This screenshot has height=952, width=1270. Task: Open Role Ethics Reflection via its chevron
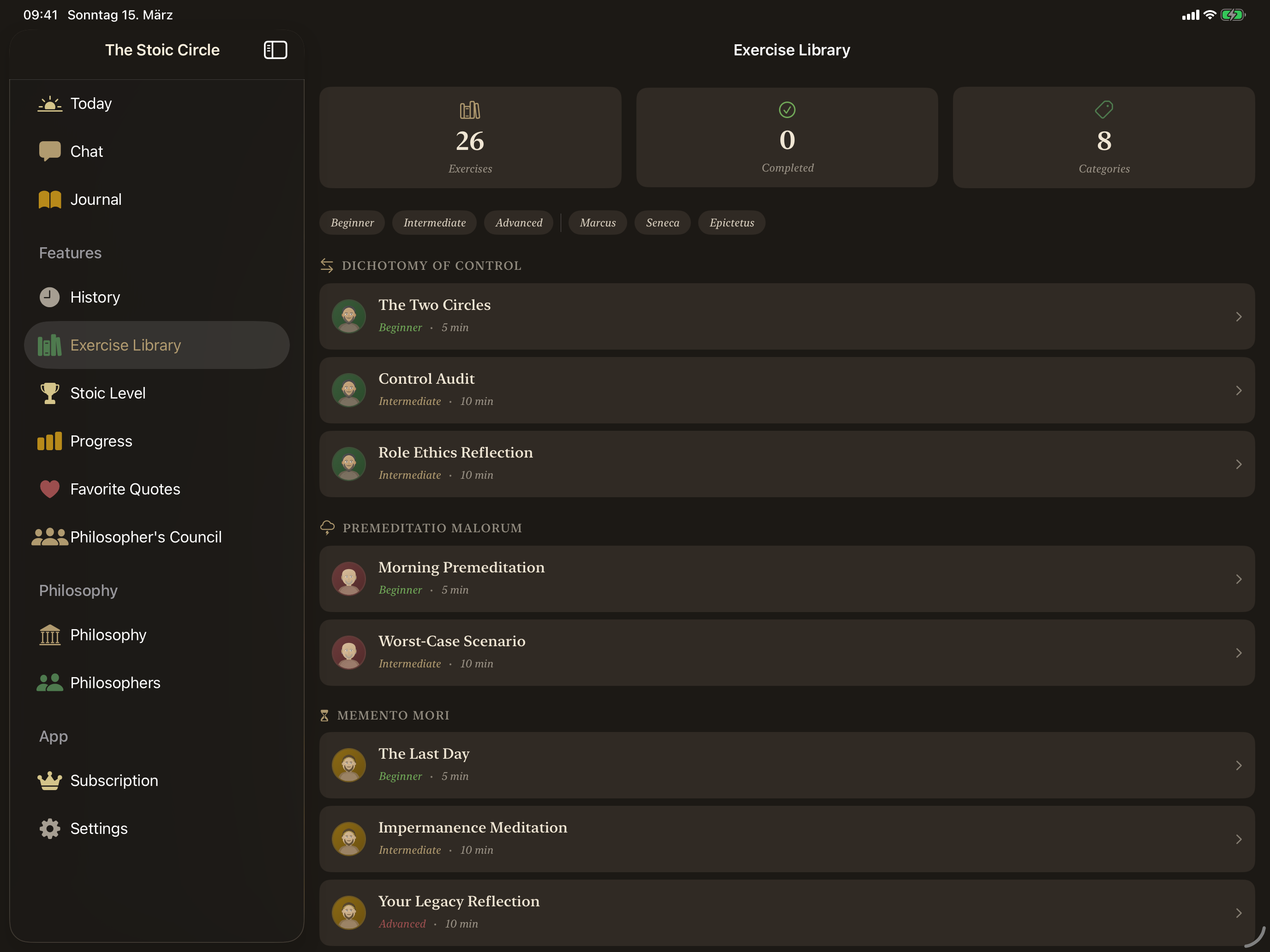point(1239,464)
